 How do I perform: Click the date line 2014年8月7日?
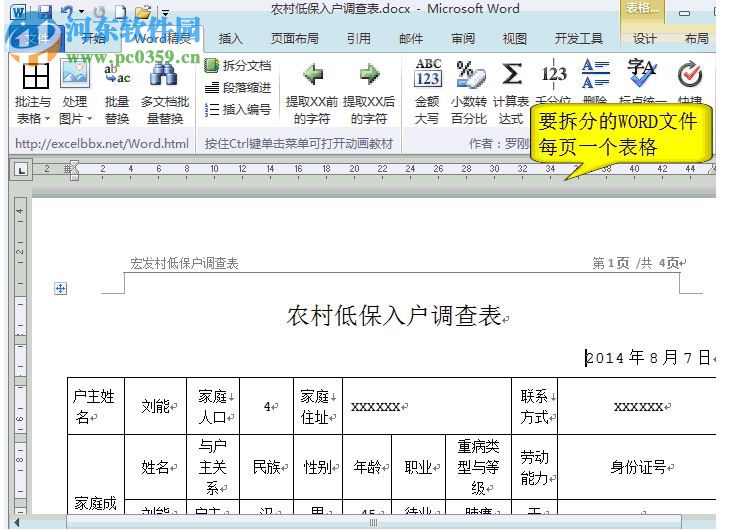click(648, 358)
